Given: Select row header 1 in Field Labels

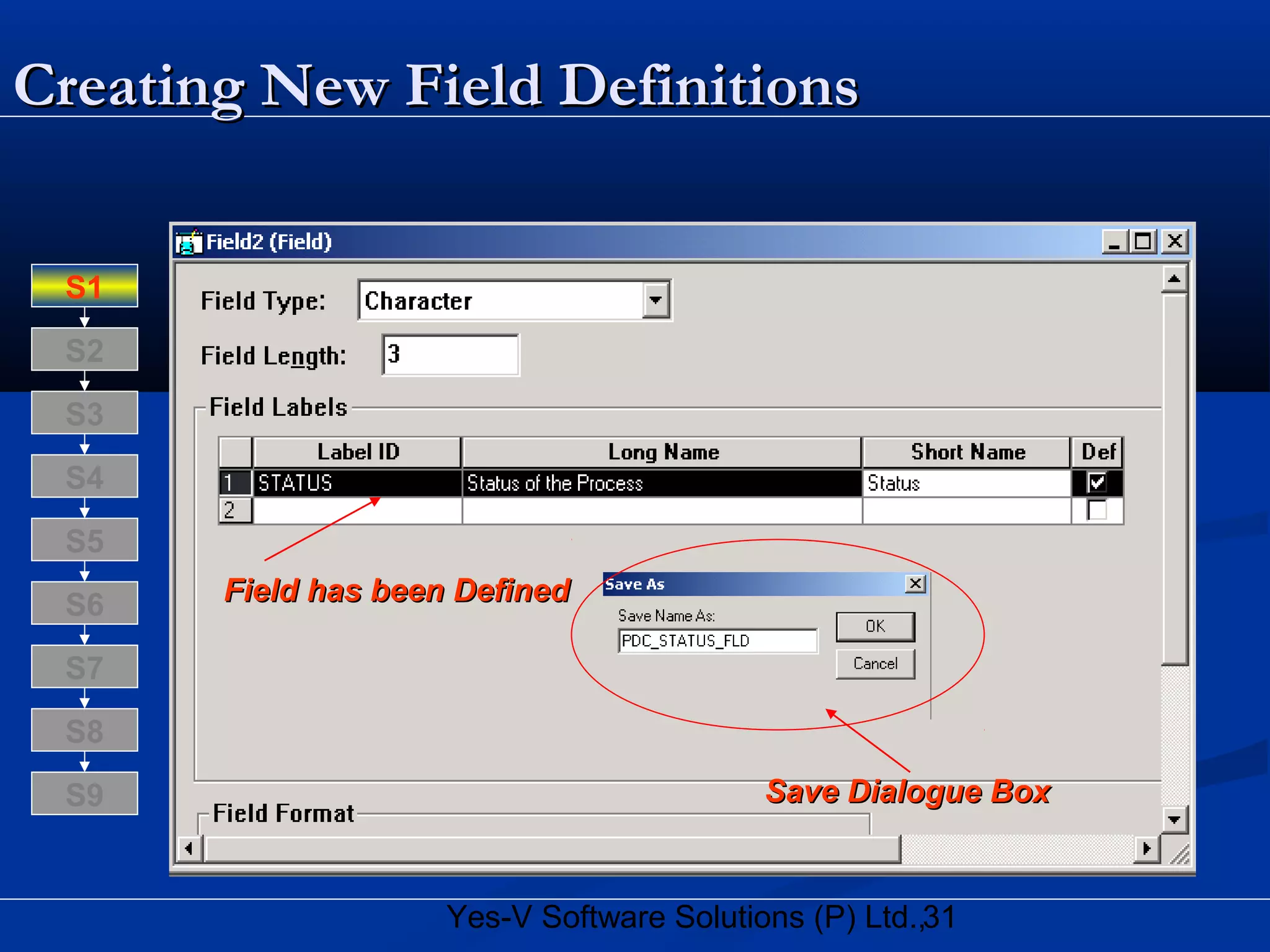Looking at the screenshot, I should [235, 483].
